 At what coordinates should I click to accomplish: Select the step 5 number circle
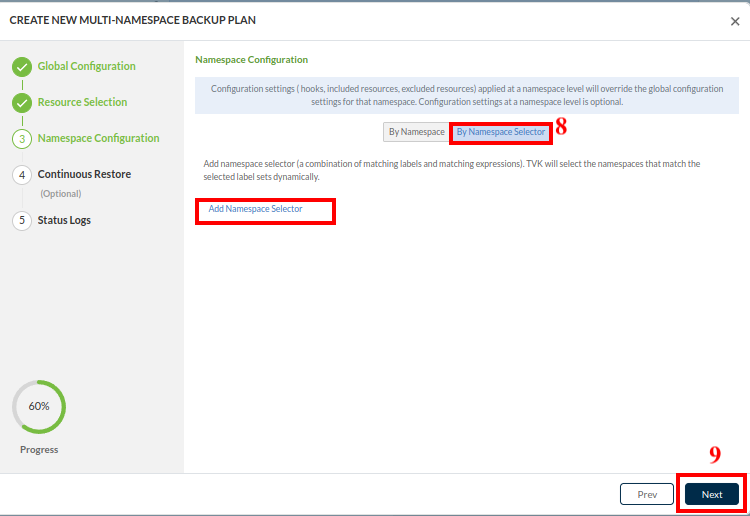click(x=22, y=221)
